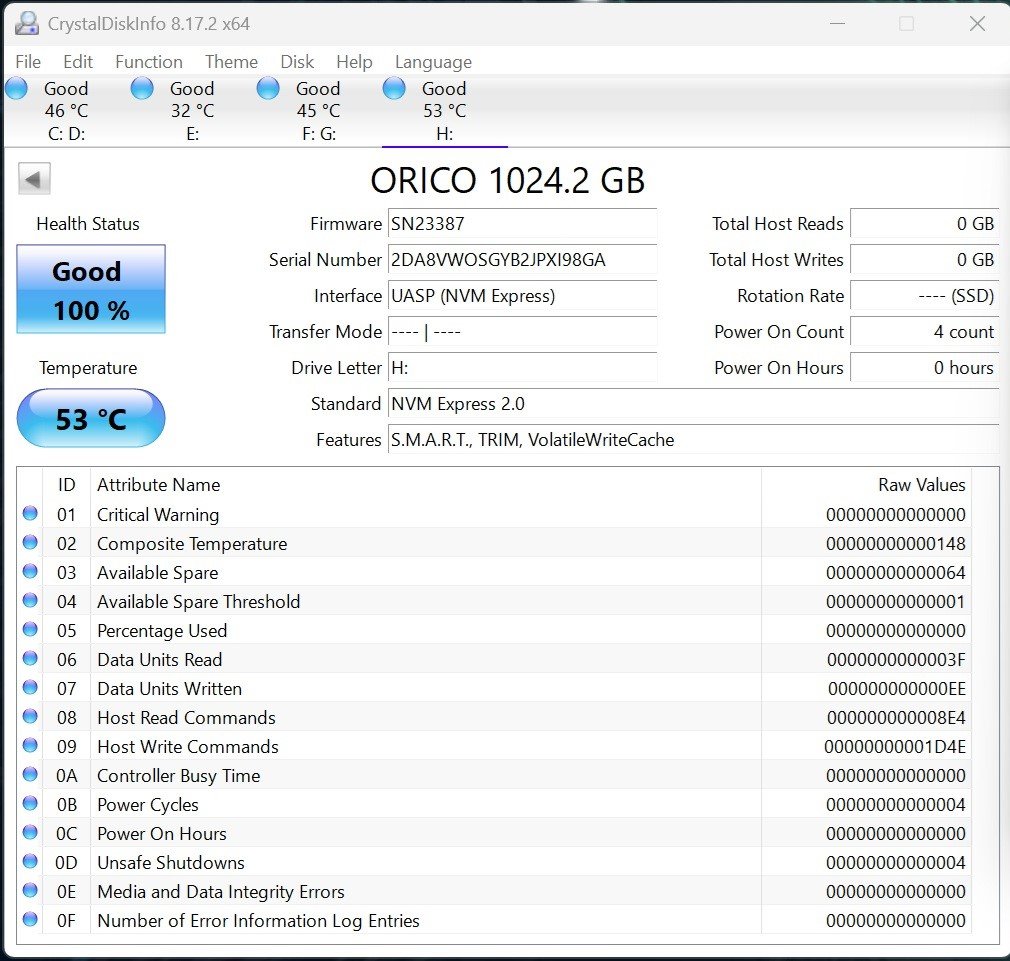
Task: Click the Interface field UASP (NVM Express)
Action: click(522, 296)
